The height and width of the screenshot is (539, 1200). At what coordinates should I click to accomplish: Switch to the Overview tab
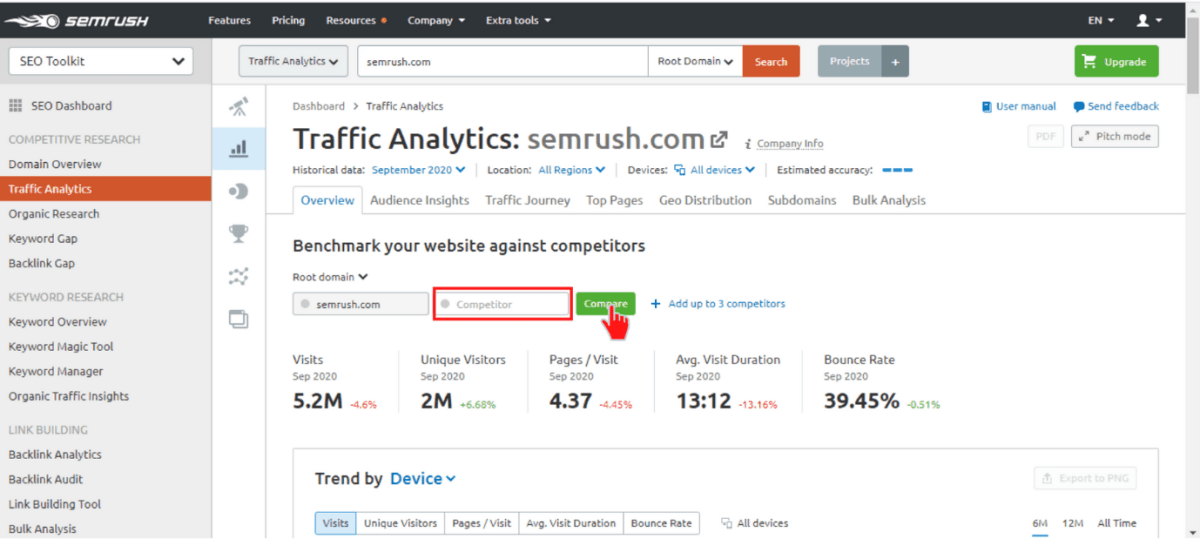pos(328,200)
